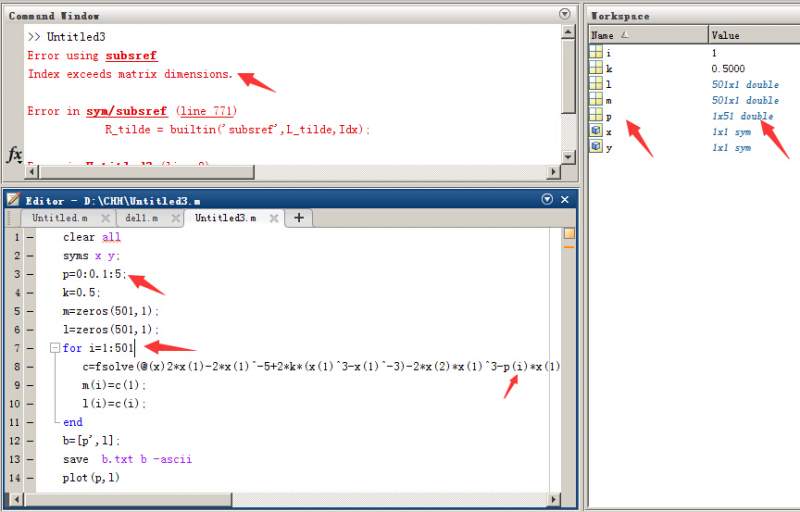
Task: Click the 'clear all' code line
Action: (92, 237)
